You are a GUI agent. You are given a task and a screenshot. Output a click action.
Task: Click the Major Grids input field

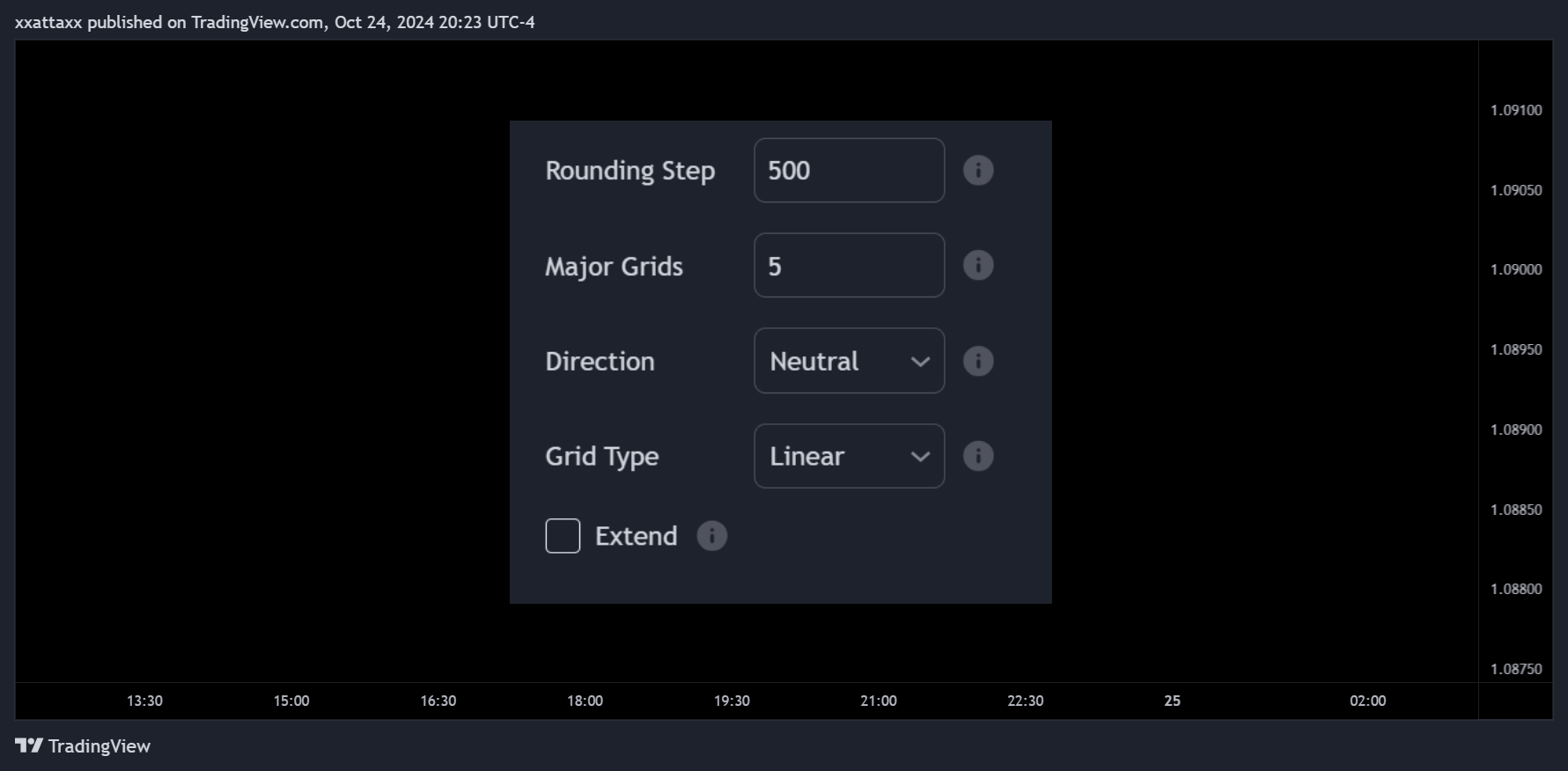tap(850, 265)
